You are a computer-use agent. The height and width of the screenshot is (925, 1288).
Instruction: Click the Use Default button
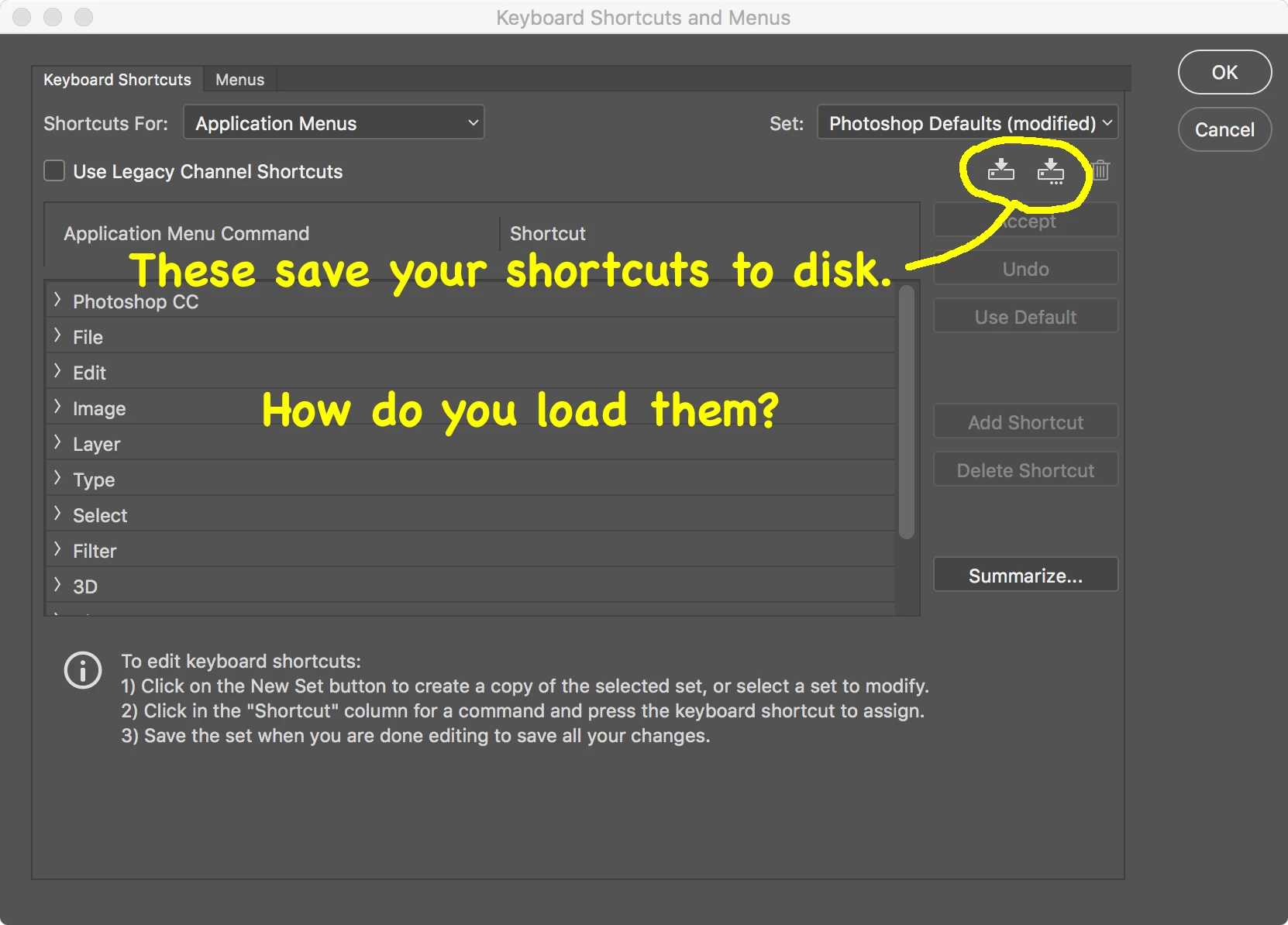[x=1025, y=317]
